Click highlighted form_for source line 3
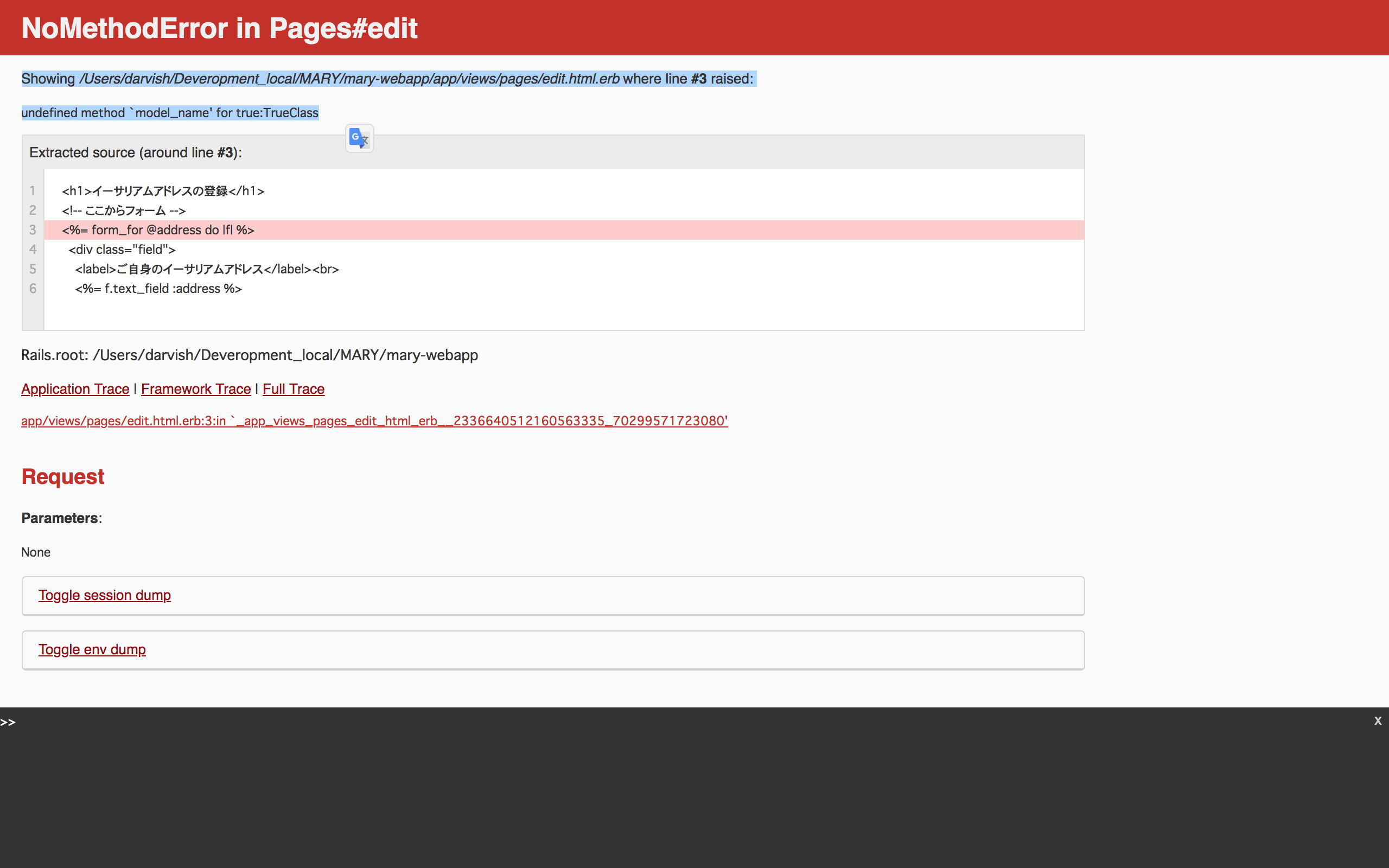 tap(158, 230)
